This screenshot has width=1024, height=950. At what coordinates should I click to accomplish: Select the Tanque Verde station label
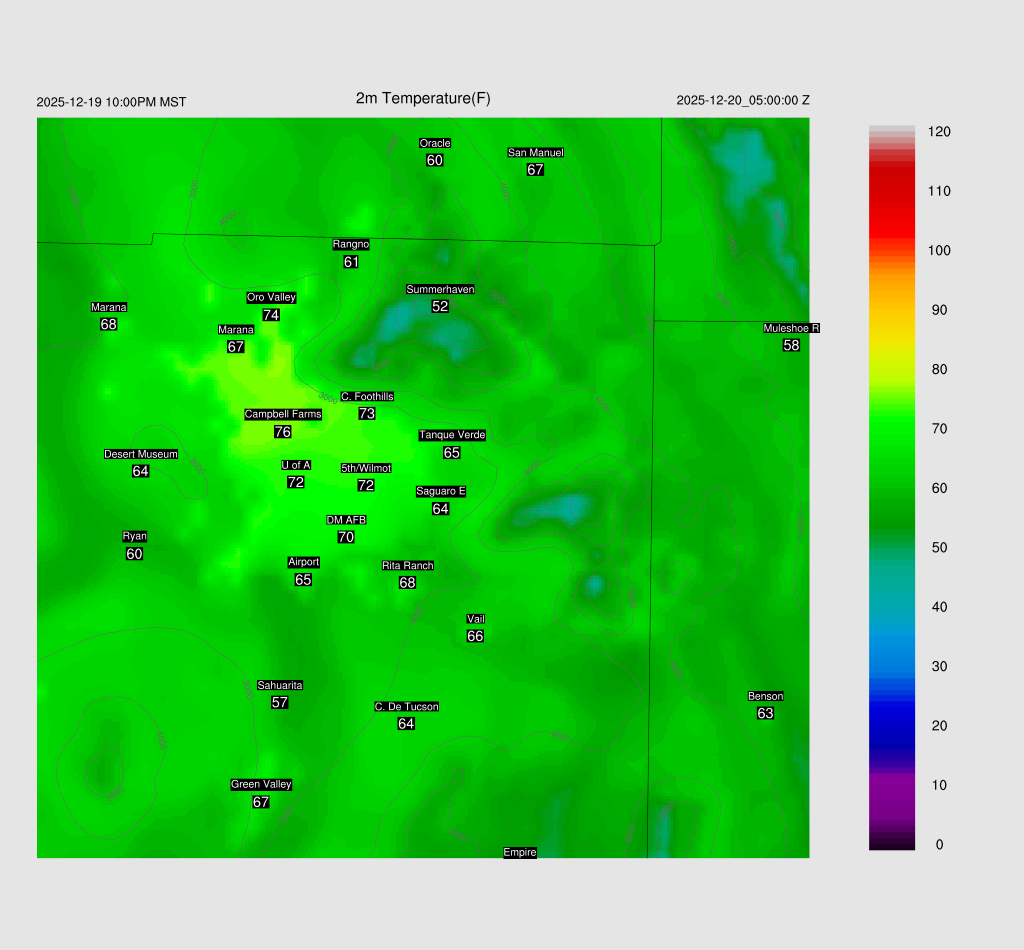point(452,435)
